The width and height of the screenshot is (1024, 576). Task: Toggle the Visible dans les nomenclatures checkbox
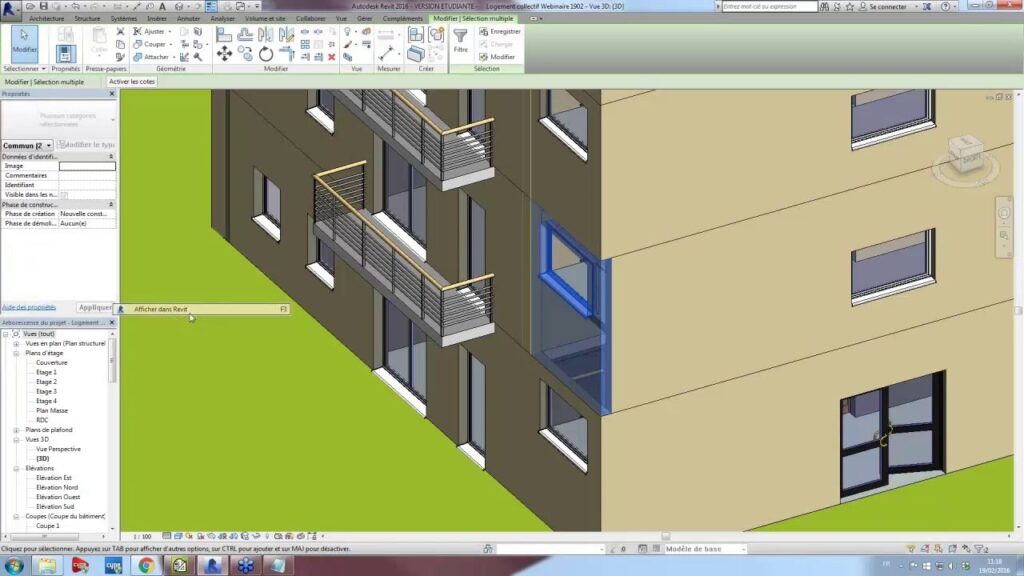[x=65, y=195]
